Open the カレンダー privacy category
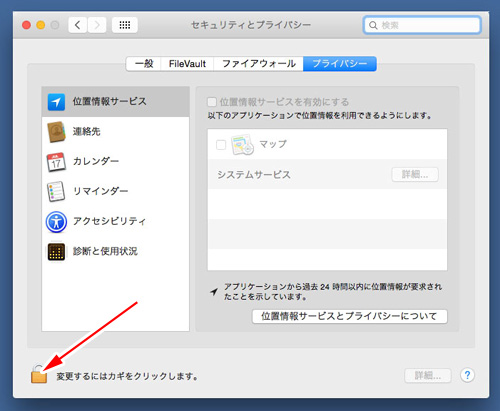 pyautogui.click(x=115, y=162)
